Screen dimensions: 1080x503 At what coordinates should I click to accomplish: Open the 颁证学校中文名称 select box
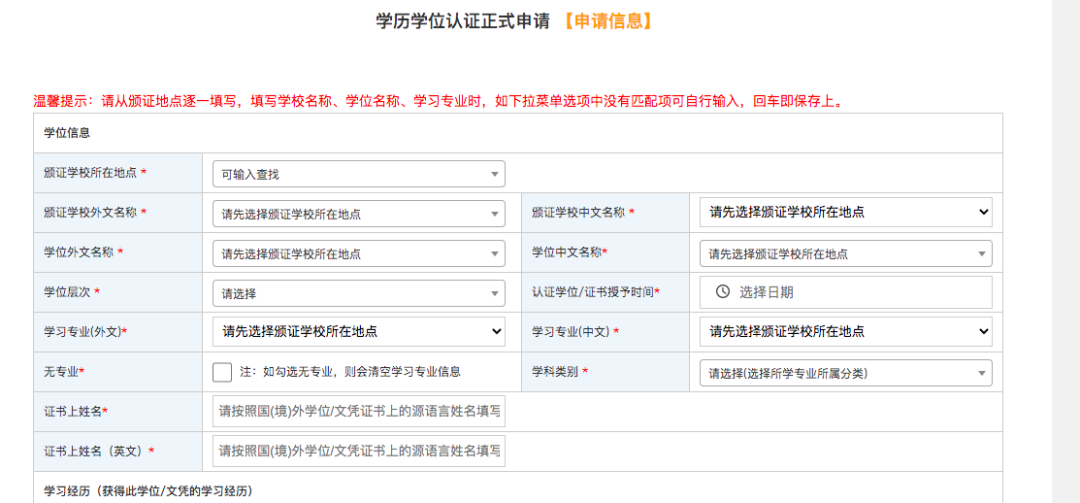click(x=845, y=212)
